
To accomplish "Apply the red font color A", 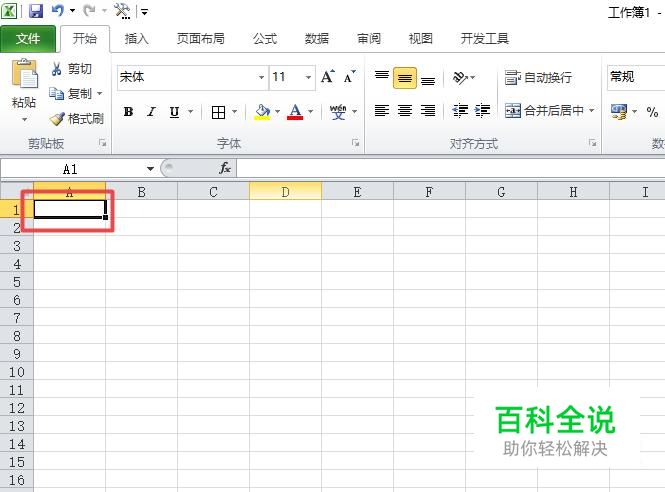I will (x=295, y=112).
